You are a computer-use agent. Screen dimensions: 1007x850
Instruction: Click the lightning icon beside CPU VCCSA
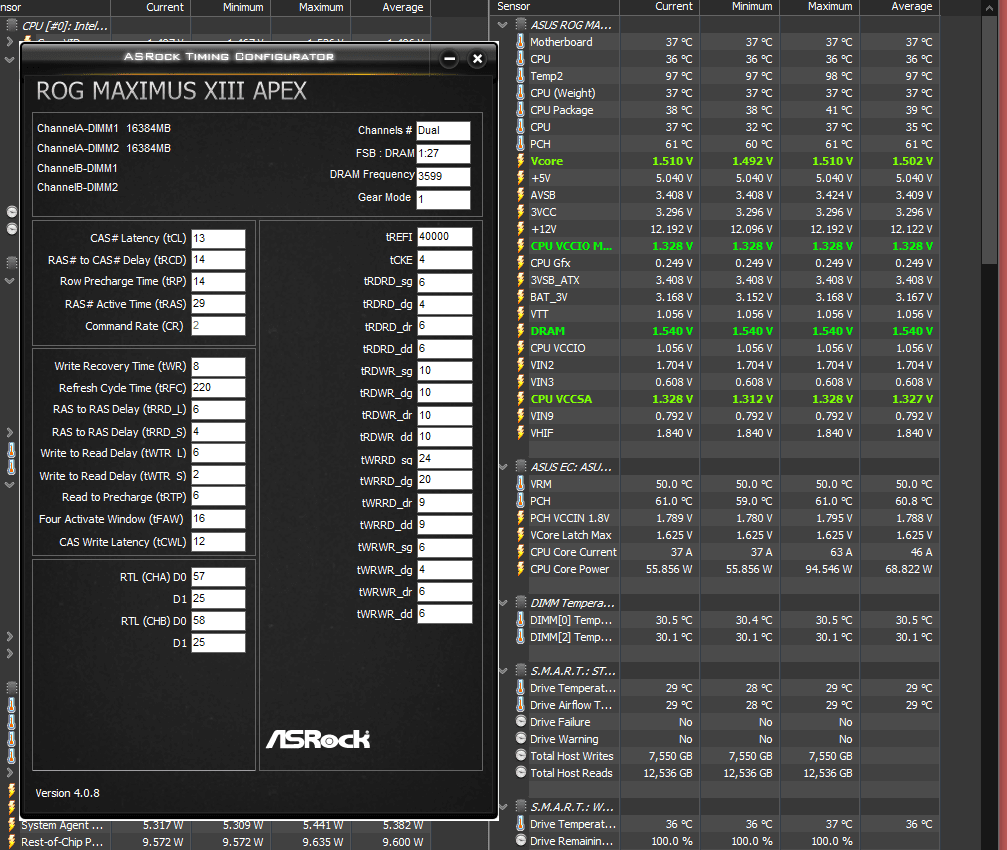pos(520,399)
